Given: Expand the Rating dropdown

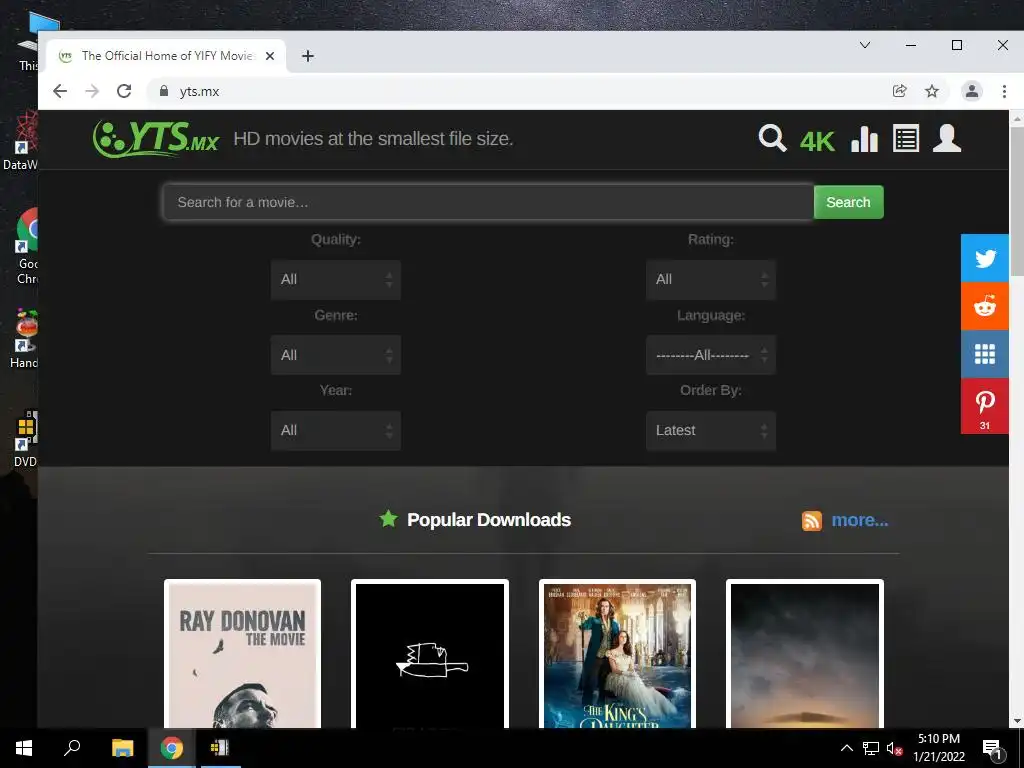Looking at the screenshot, I should click(711, 280).
